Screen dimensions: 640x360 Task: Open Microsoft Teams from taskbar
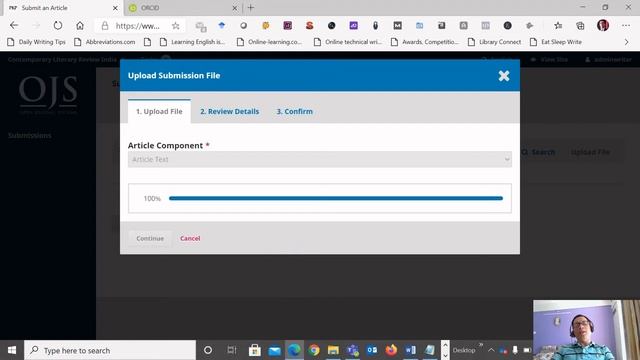tap(352, 350)
